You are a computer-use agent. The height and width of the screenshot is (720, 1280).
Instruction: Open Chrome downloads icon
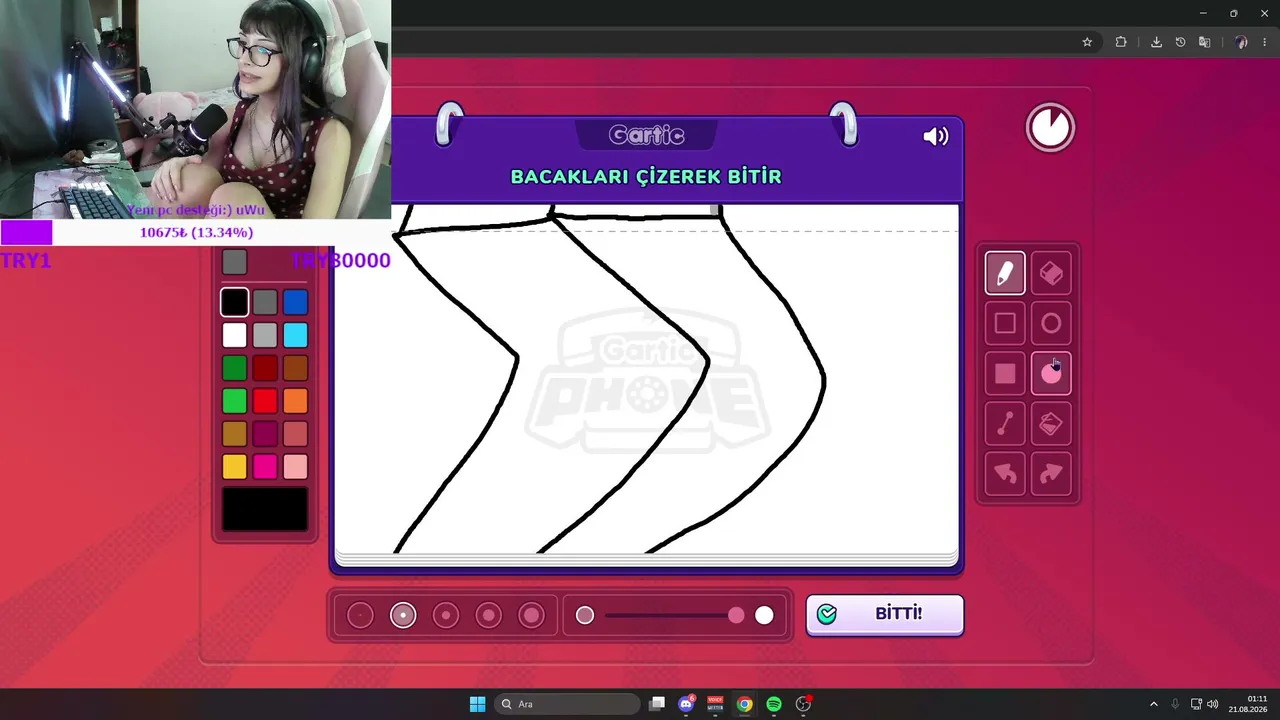1156,42
